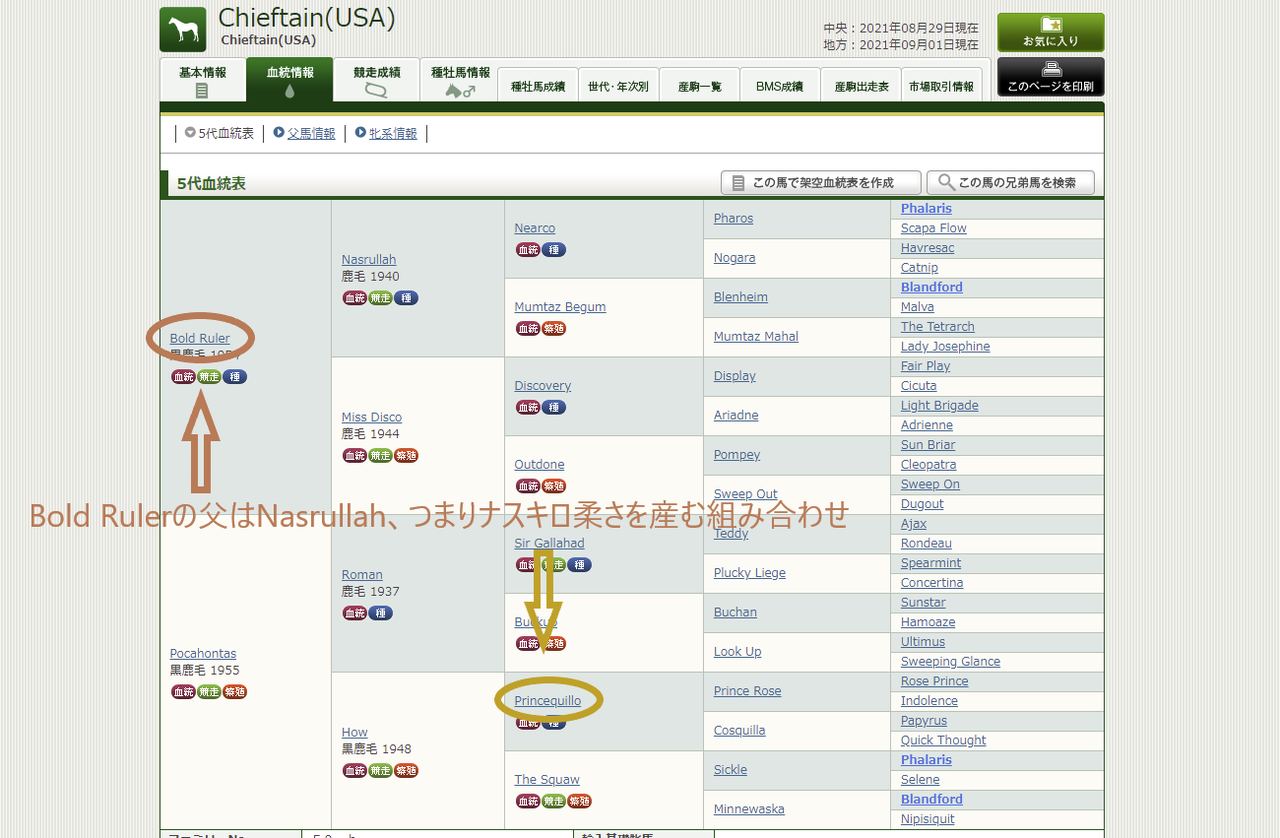Open the Mumtaz Mahal link
Screen dimensions: 1280x838
pyautogui.click(x=756, y=337)
